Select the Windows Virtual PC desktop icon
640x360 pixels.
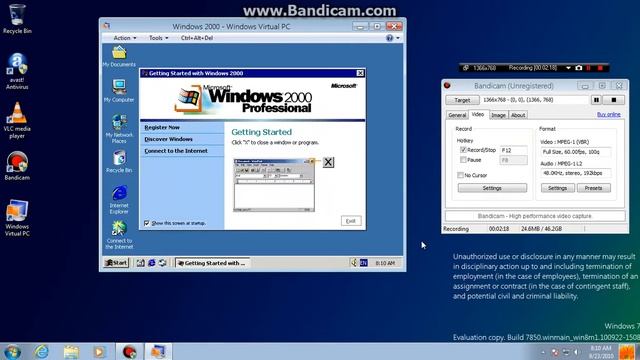pos(17,218)
